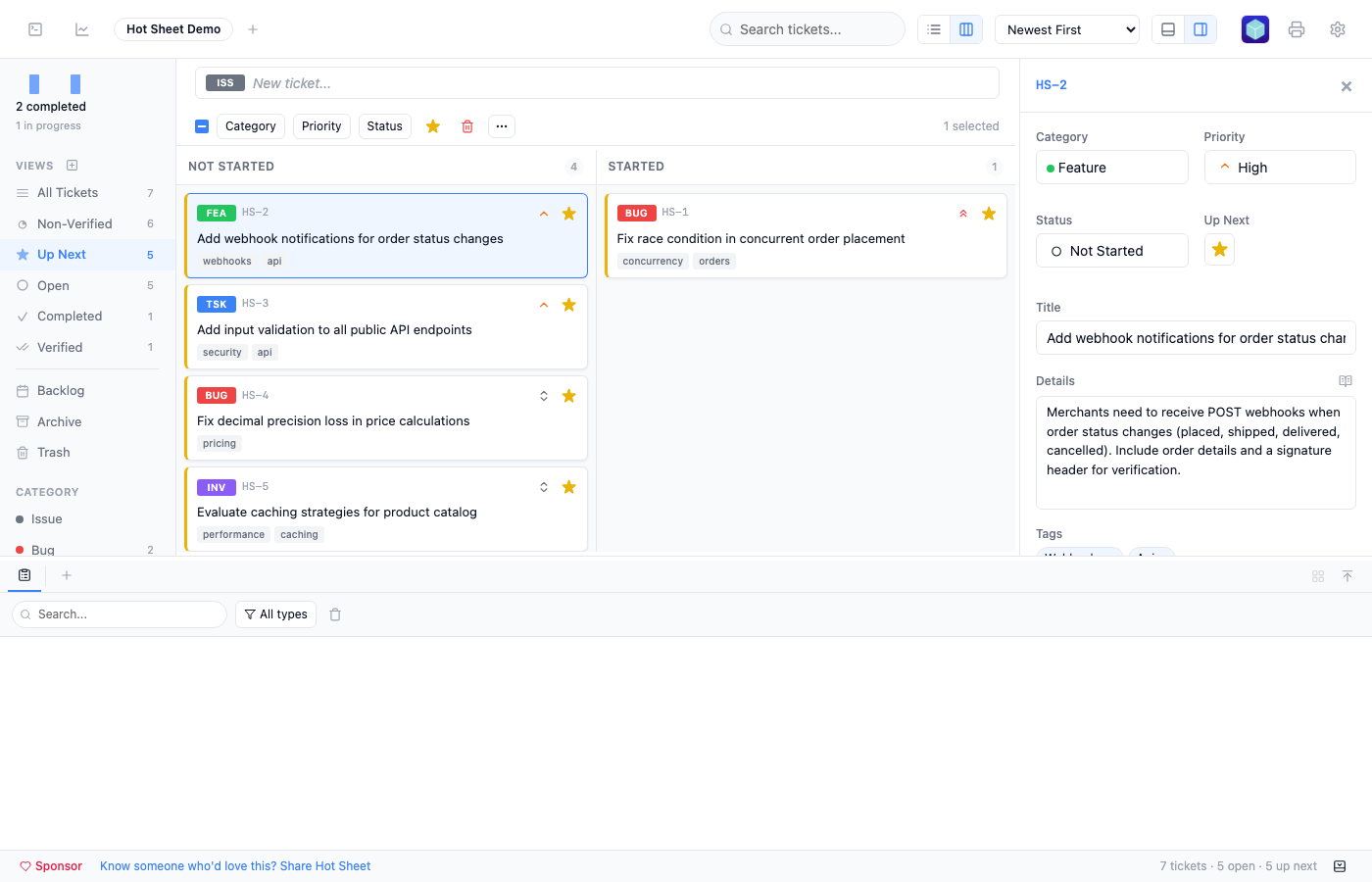Clear log with bottom panel trash icon
The height and width of the screenshot is (882, 1372).
pyautogui.click(x=335, y=614)
